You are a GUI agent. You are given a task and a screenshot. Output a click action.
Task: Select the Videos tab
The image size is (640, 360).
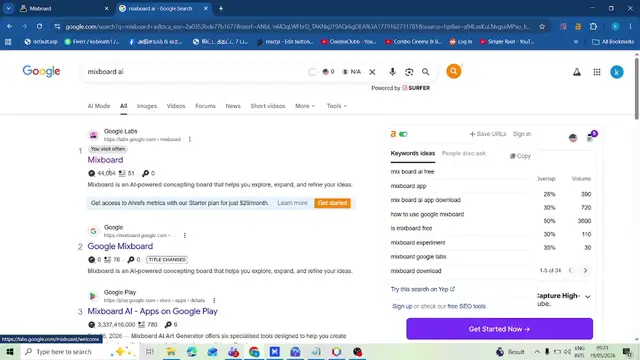coord(176,106)
